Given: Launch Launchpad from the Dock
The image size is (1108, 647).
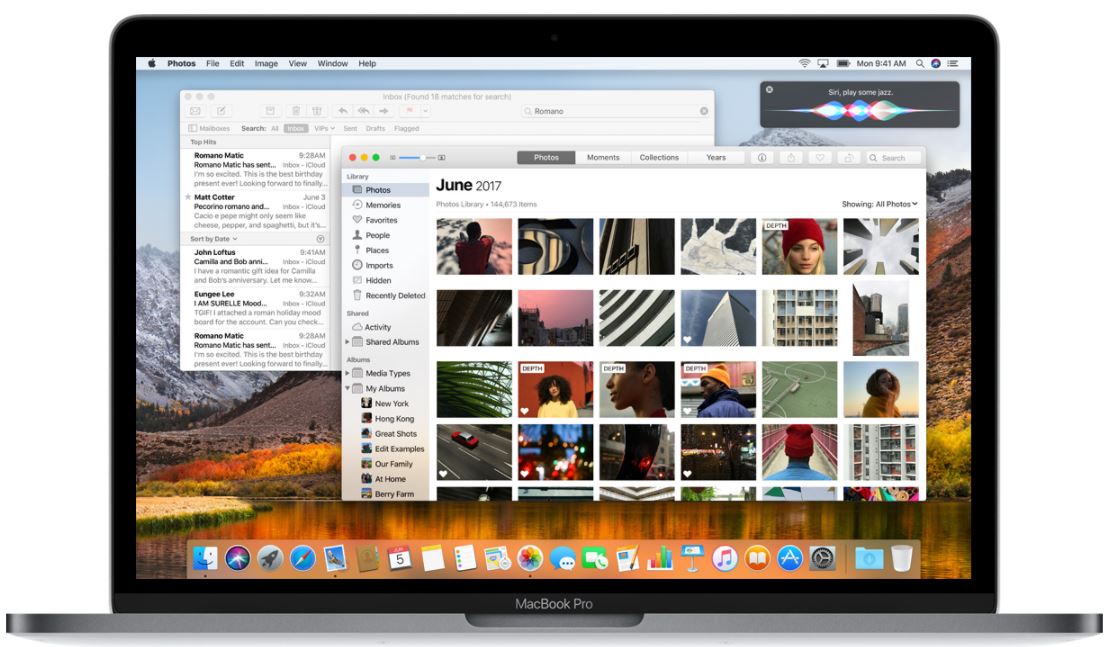Looking at the screenshot, I should 270,559.
